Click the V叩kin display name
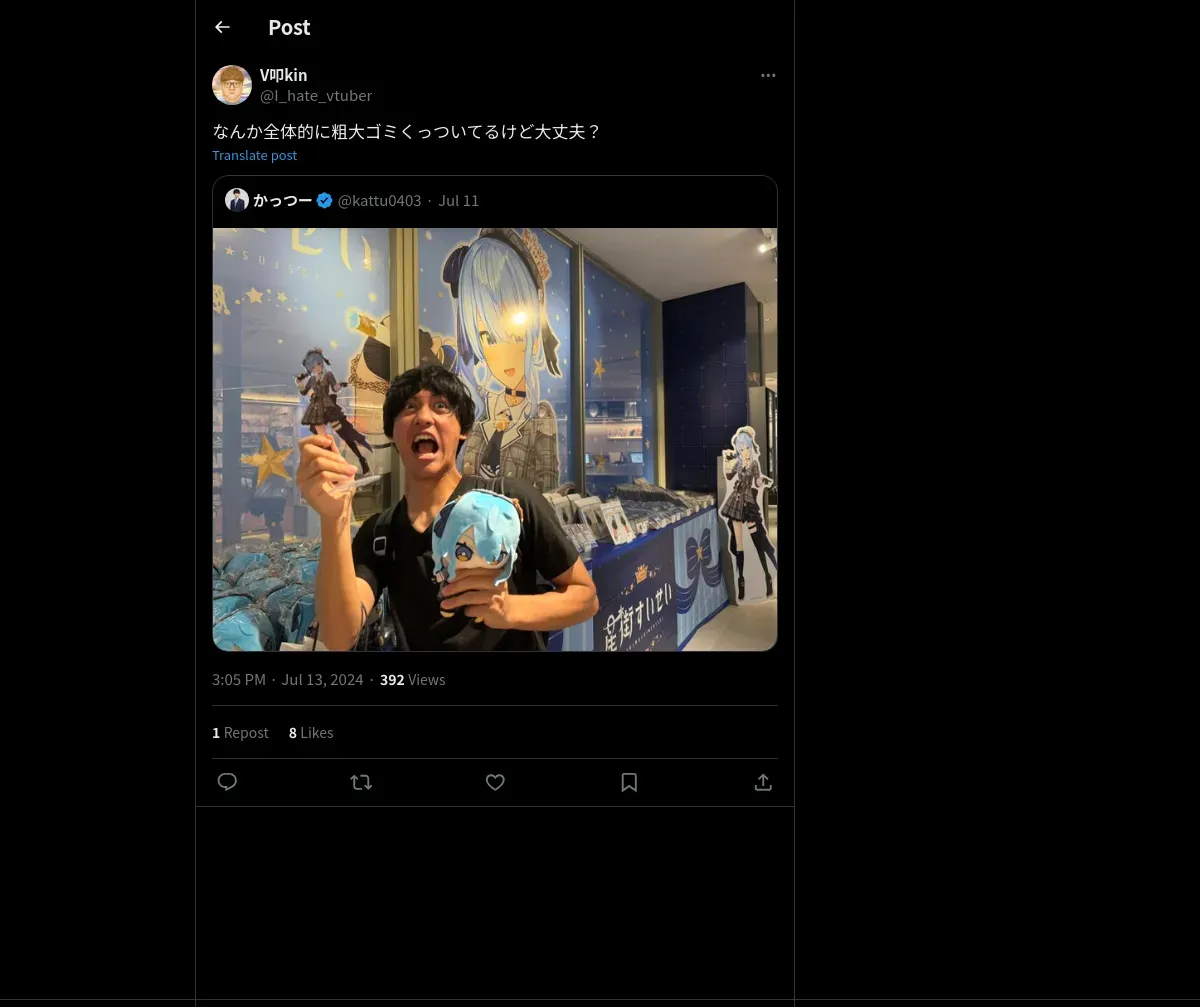 [283, 75]
